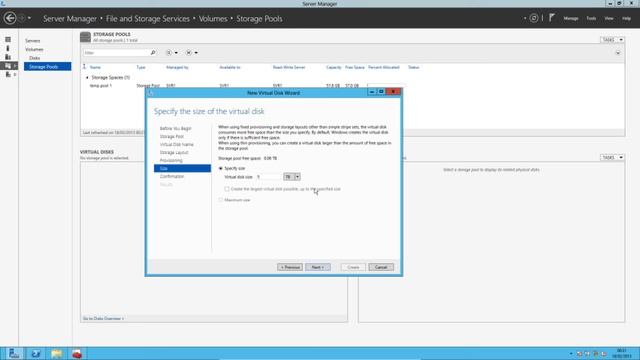Viewport: 640px width, 360px height.
Task: Open the list view options dropdown
Action: pyautogui.click(x=171, y=53)
